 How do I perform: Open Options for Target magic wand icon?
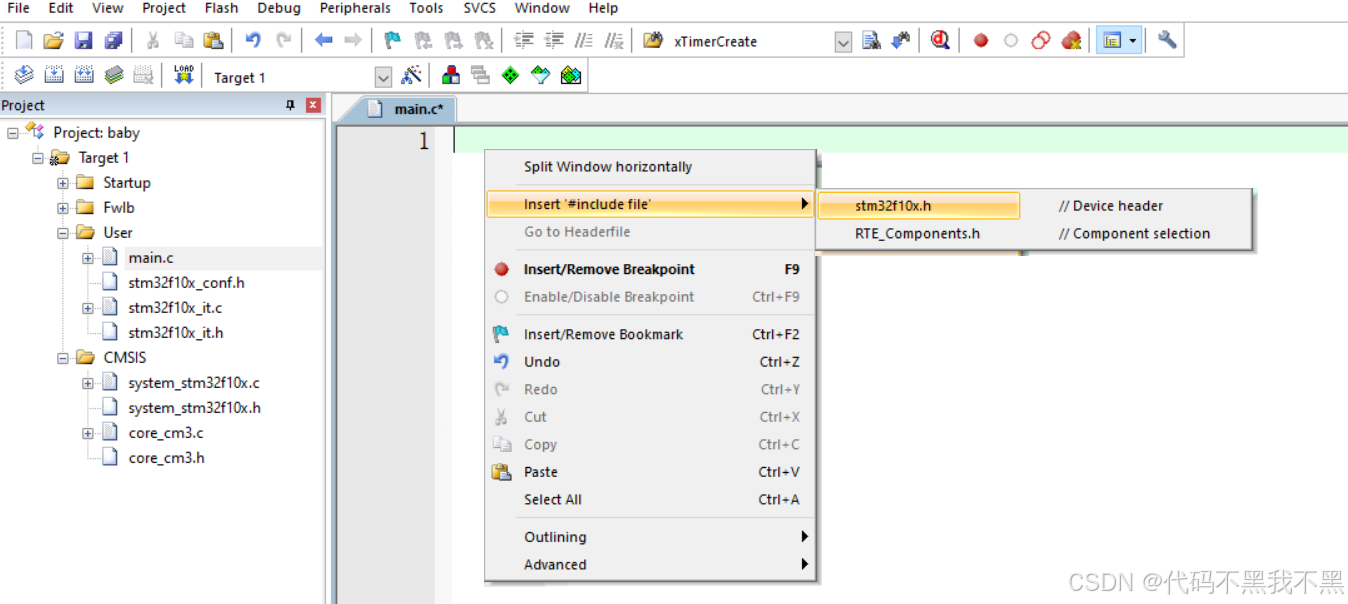411,75
